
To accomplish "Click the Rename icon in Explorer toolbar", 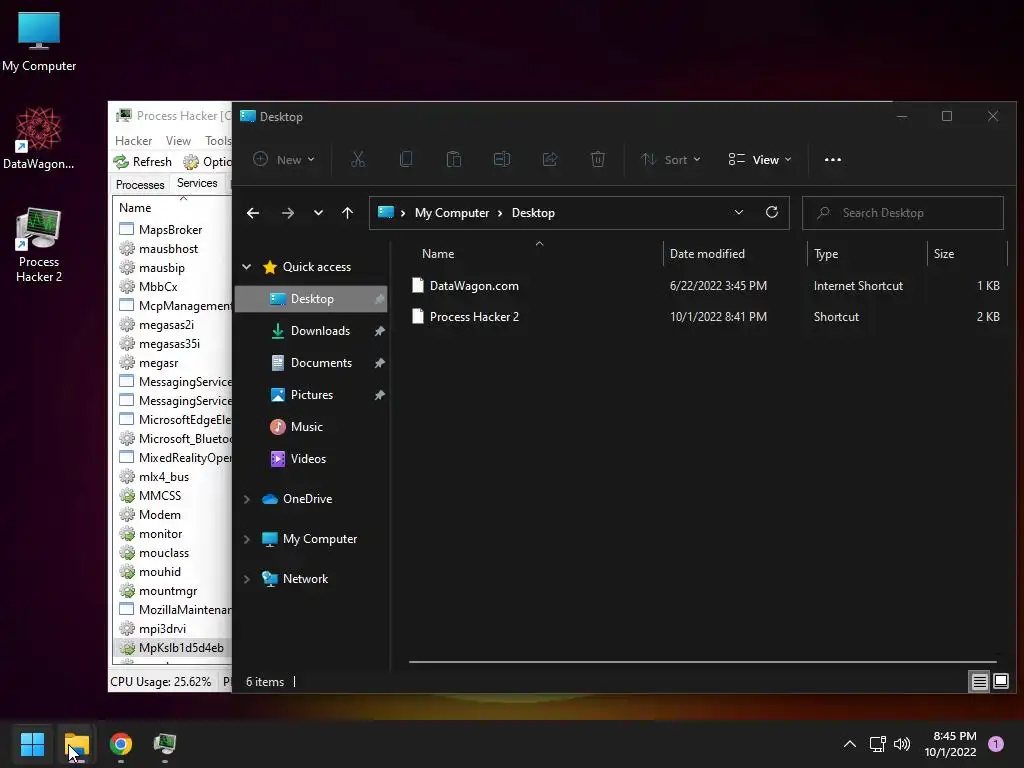I will click(502, 159).
